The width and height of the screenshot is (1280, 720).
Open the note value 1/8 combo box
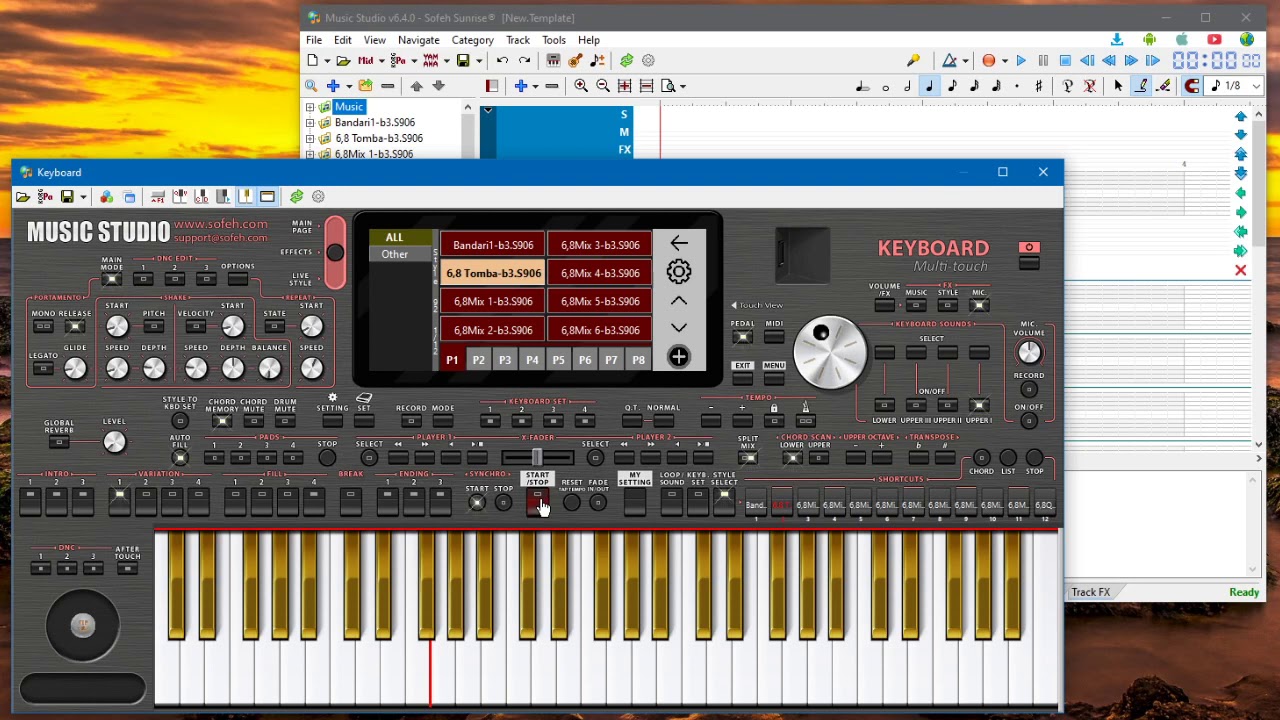tap(1233, 86)
